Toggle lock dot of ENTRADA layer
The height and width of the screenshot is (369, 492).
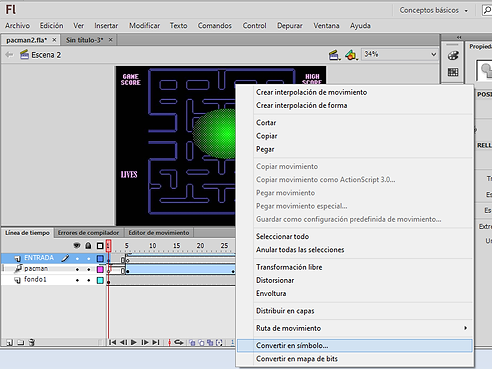click(x=89, y=258)
